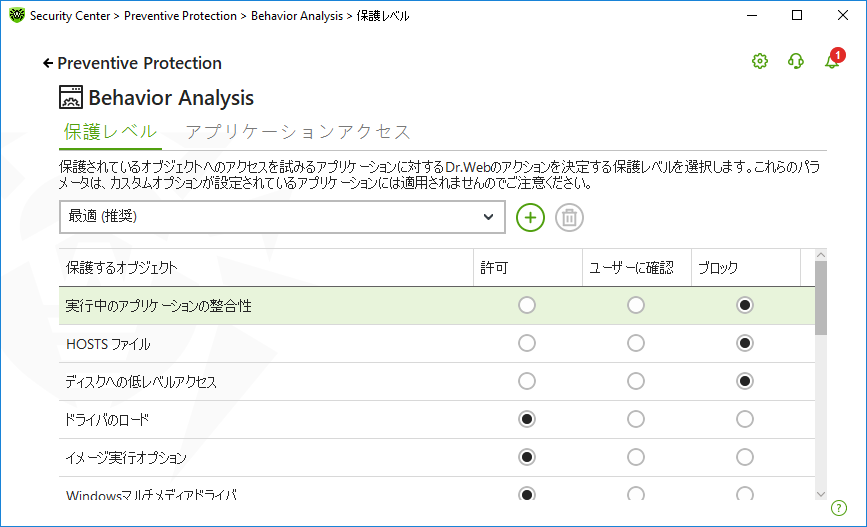867x527 pixels.
Task: Switch to the 保護レベル tab
Action: [110, 132]
